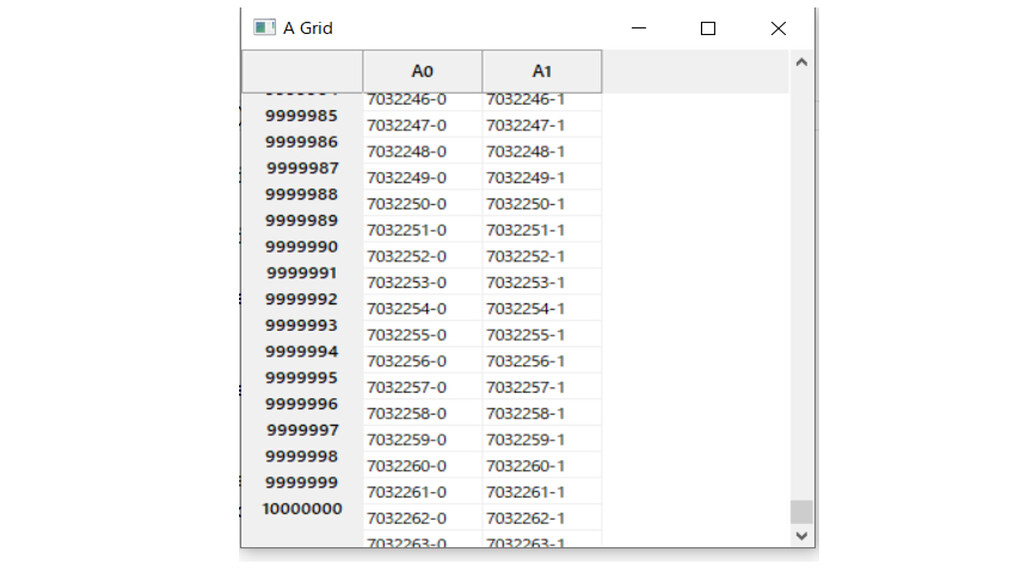Maximize the A Grid window
The height and width of the screenshot is (576, 1024).
coord(708,28)
